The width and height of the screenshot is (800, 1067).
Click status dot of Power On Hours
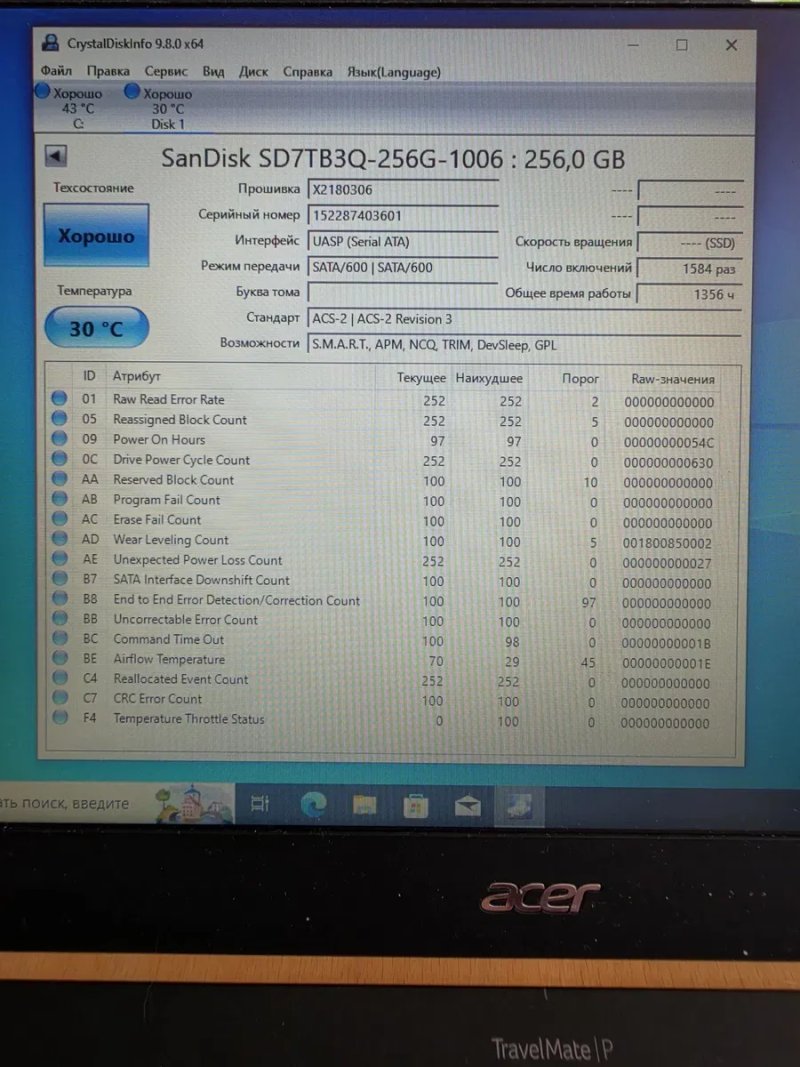[x=59, y=438]
